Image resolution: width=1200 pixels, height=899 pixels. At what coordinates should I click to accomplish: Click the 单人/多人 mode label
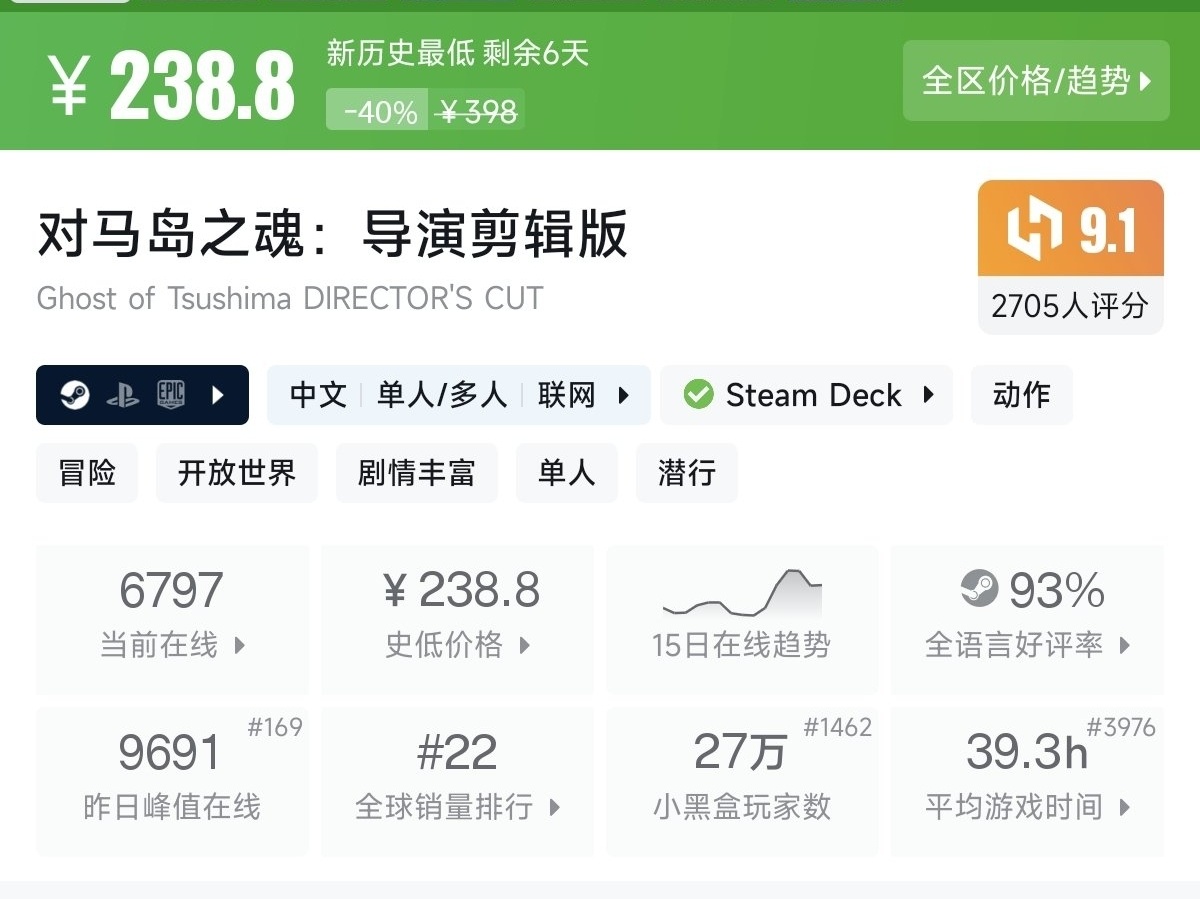pos(442,395)
